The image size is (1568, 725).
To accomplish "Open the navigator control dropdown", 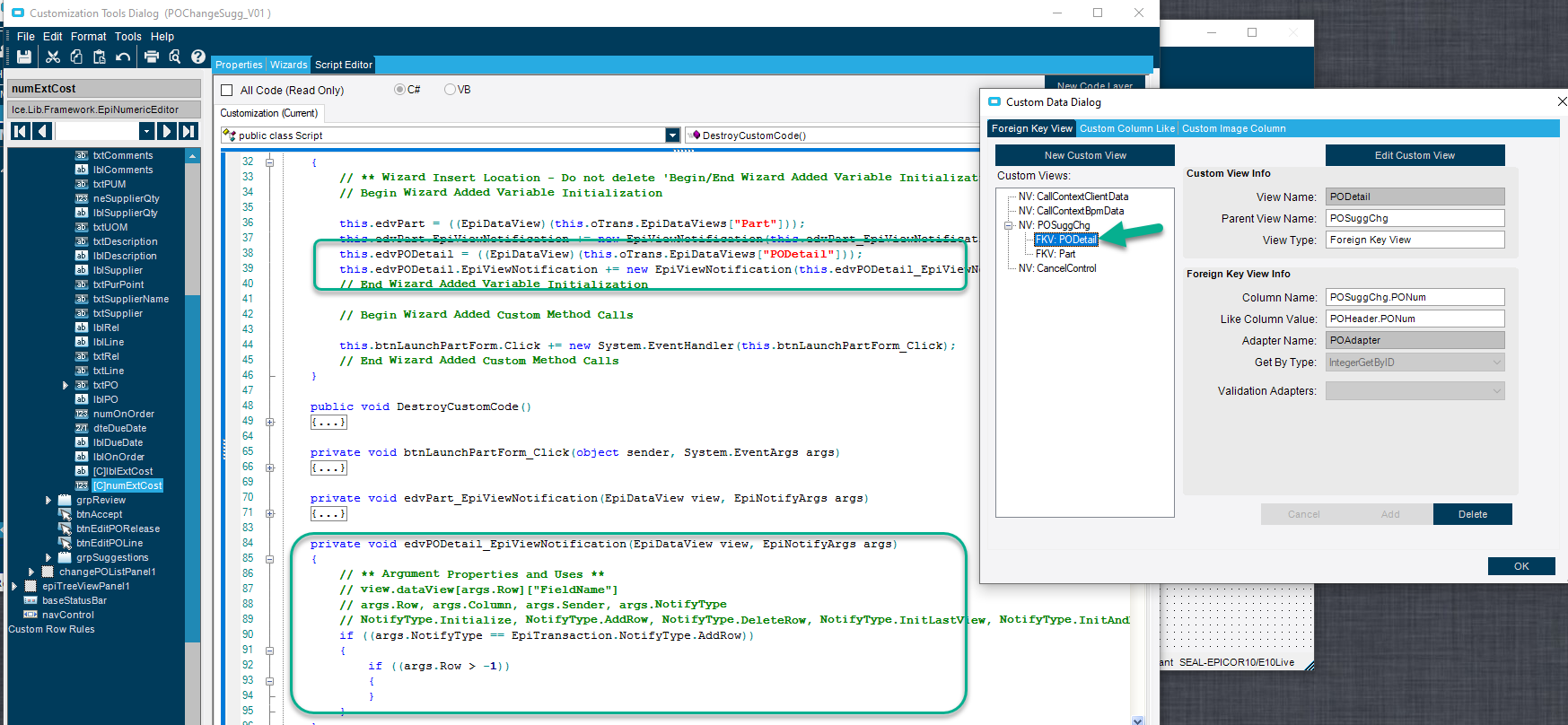I will (147, 131).
